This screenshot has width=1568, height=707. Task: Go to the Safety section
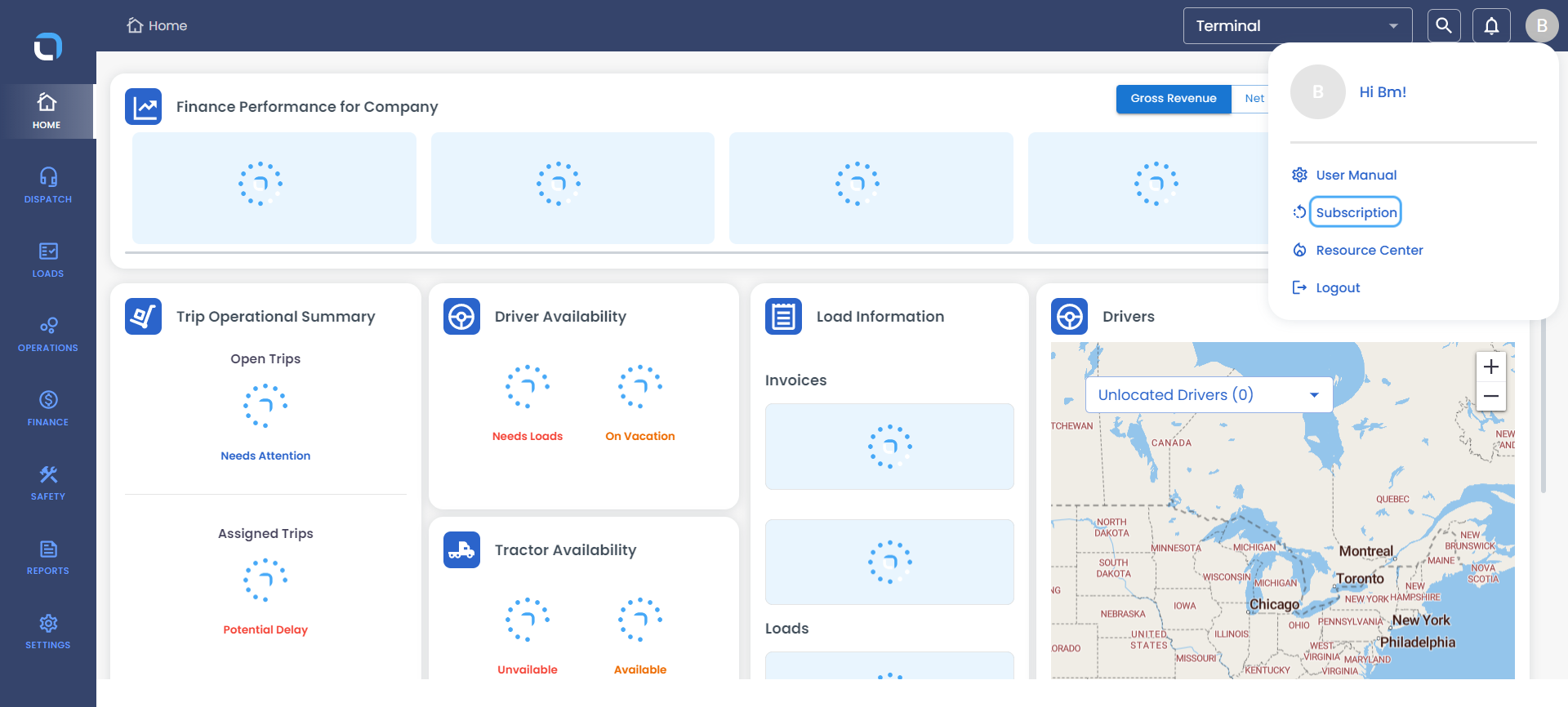pyautogui.click(x=48, y=482)
